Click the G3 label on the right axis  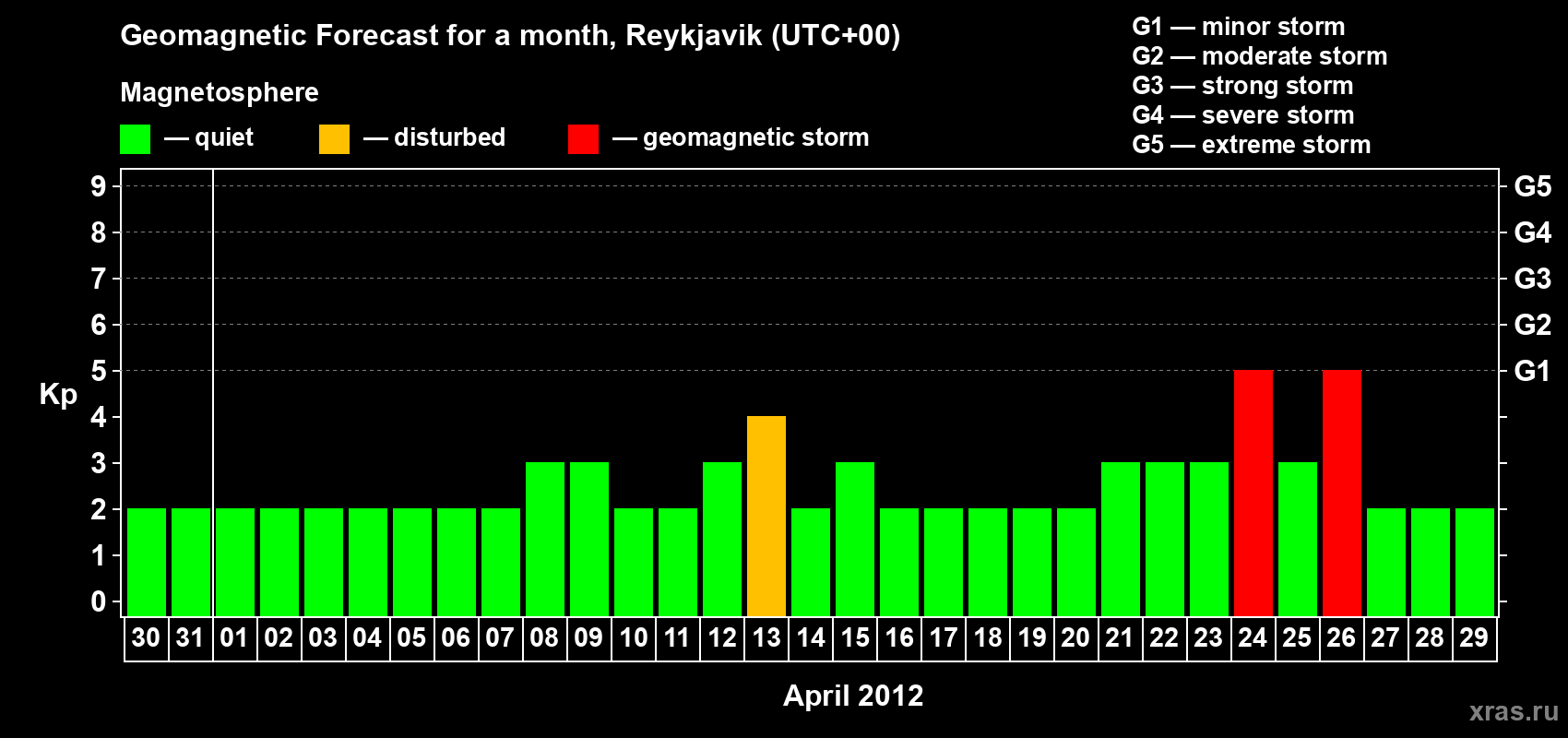tap(1533, 279)
